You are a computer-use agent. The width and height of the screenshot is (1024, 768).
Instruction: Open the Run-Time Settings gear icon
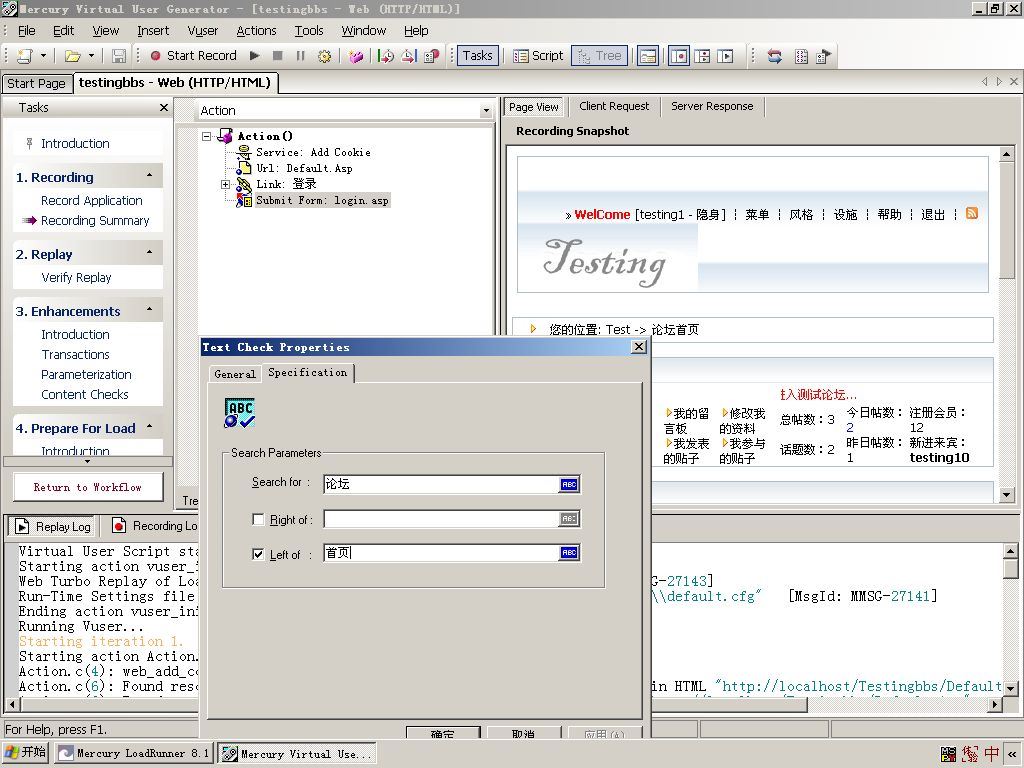(324, 56)
